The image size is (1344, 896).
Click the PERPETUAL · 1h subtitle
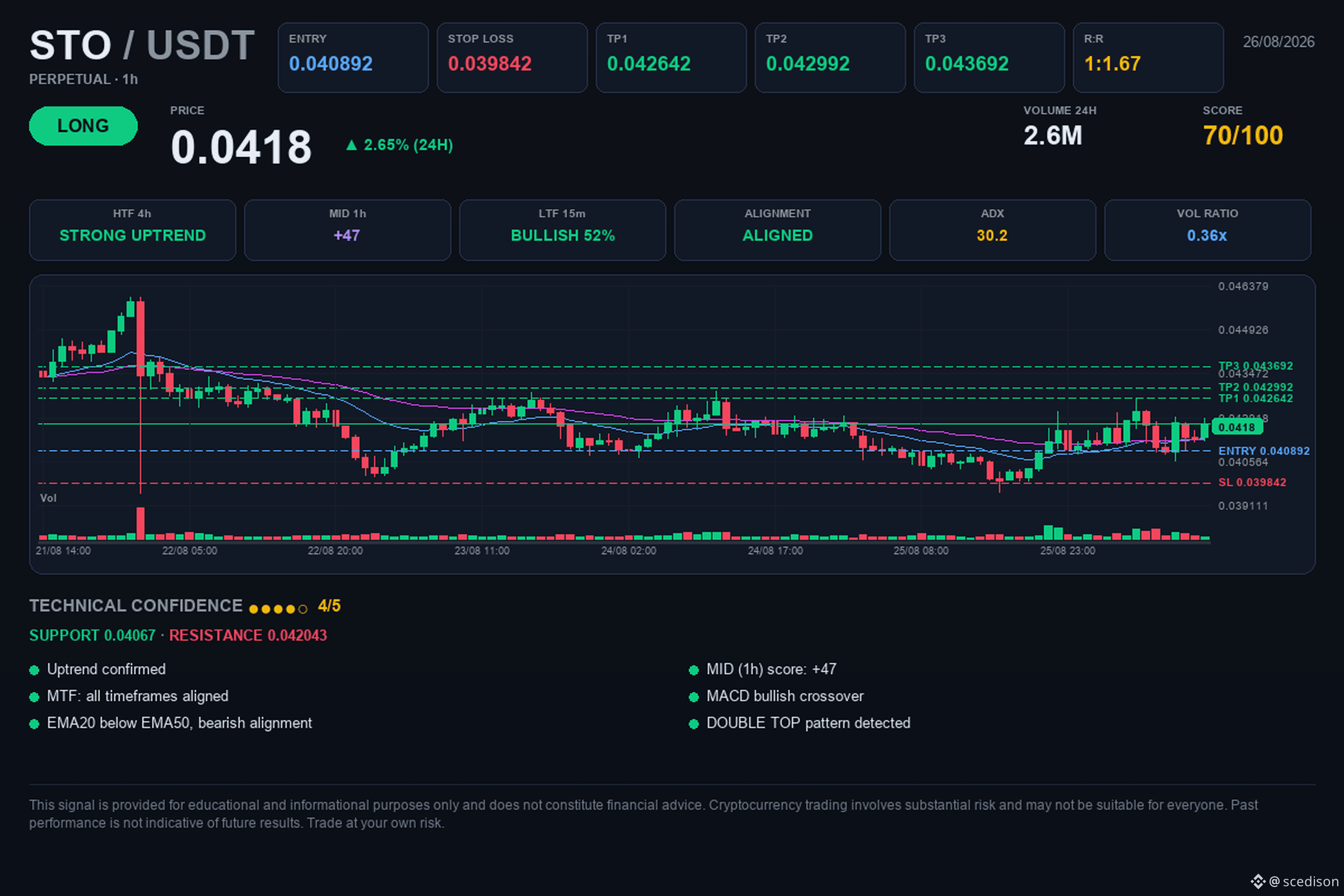coord(83,80)
